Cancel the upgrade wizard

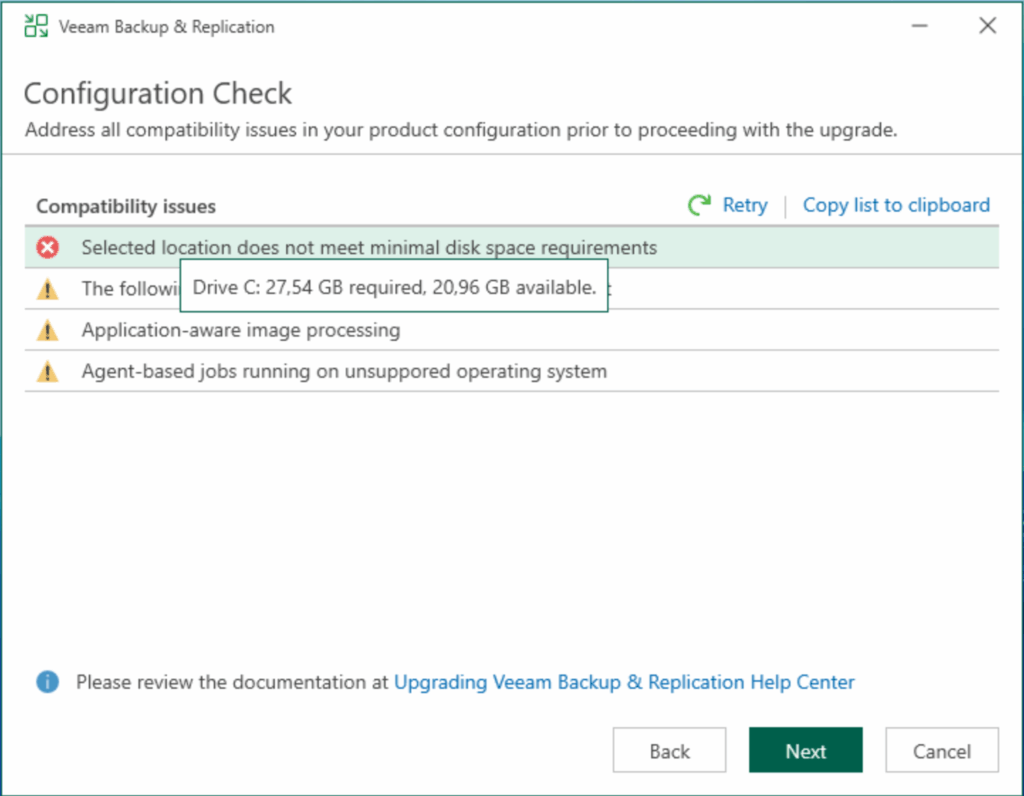(x=941, y=751)
